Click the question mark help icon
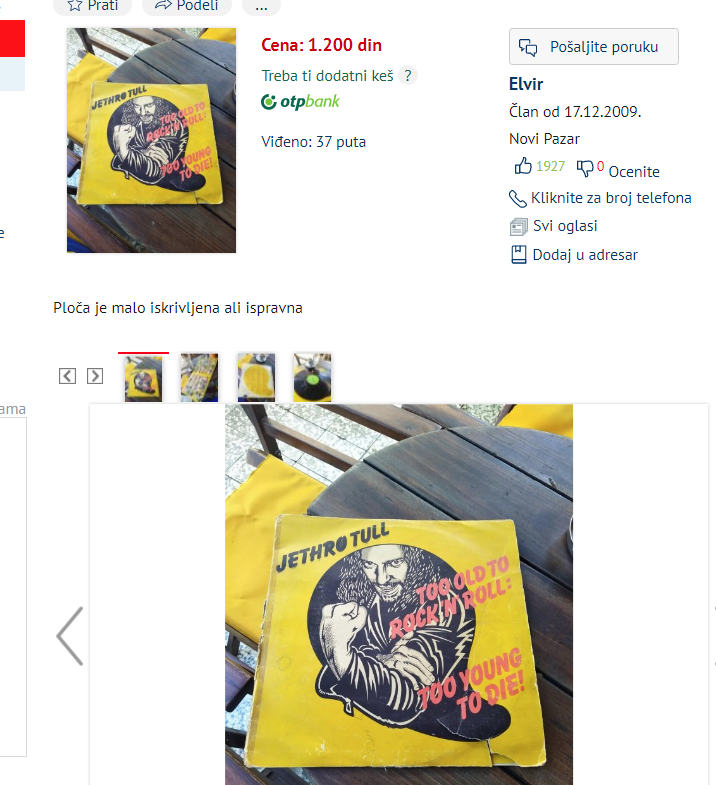 pos(408,76)
